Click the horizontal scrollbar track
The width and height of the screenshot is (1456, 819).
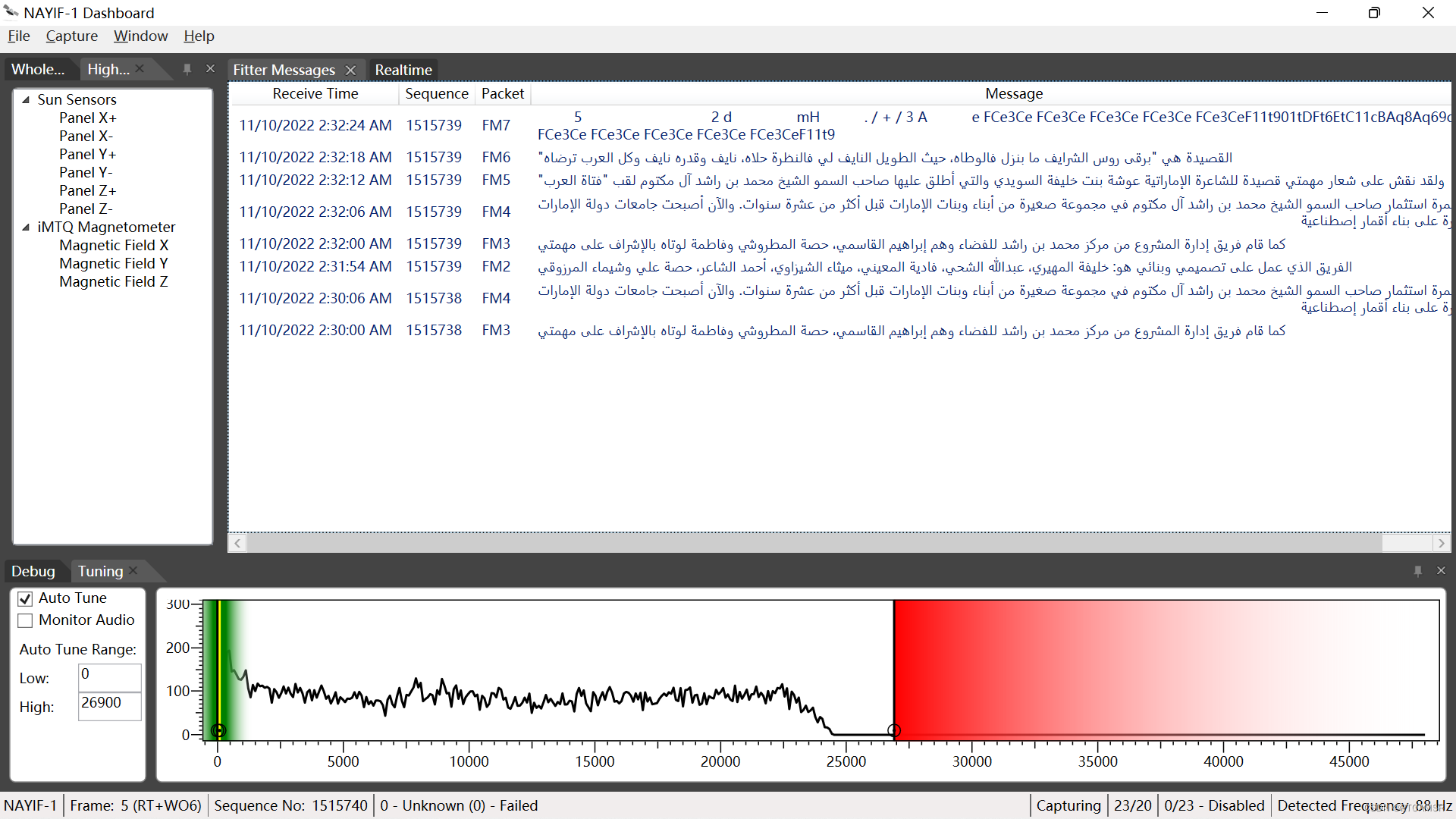point(814,543)
